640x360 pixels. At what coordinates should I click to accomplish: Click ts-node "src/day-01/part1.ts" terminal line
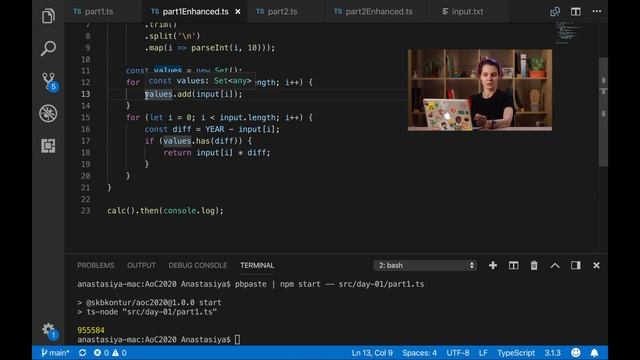click(x=147, y=312)
